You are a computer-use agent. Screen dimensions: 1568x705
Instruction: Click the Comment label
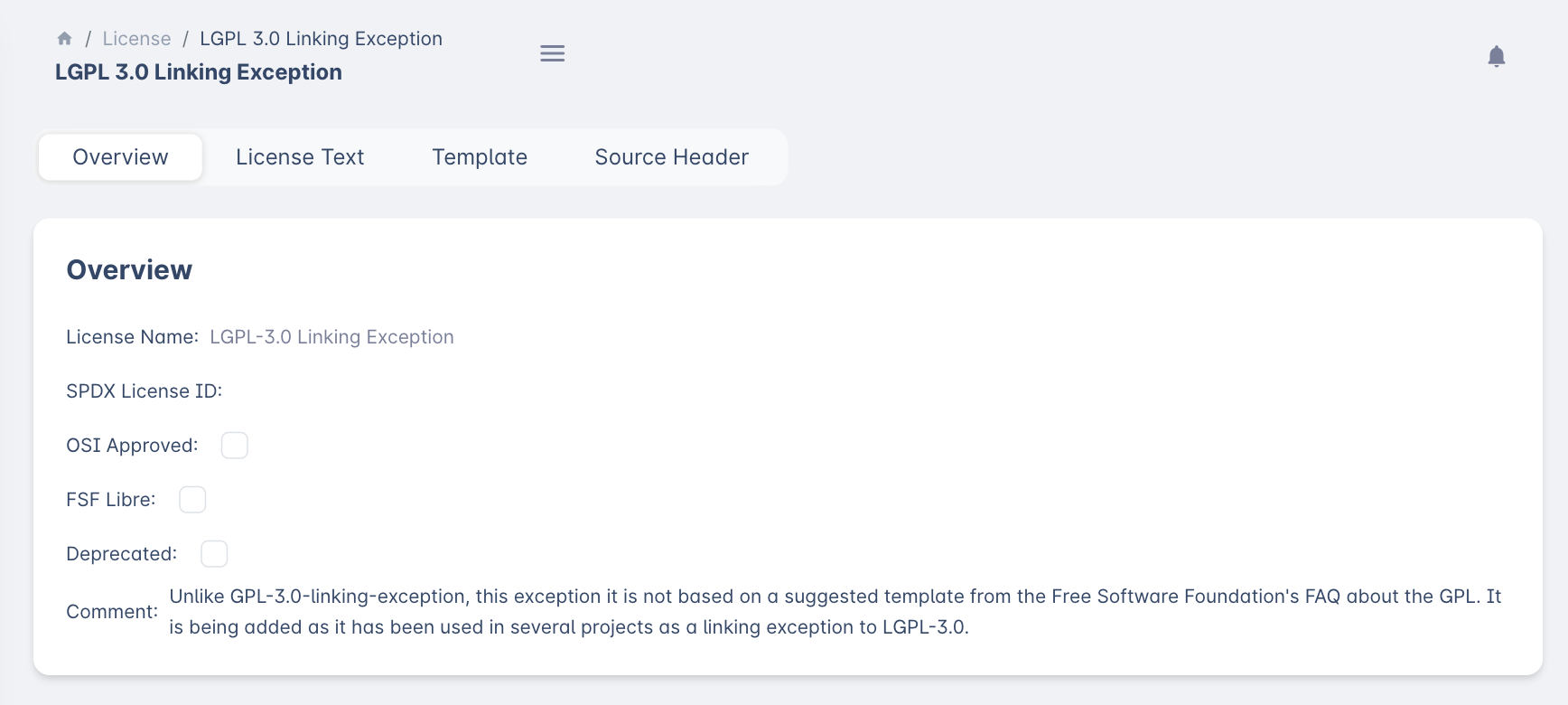click(112, 612)
